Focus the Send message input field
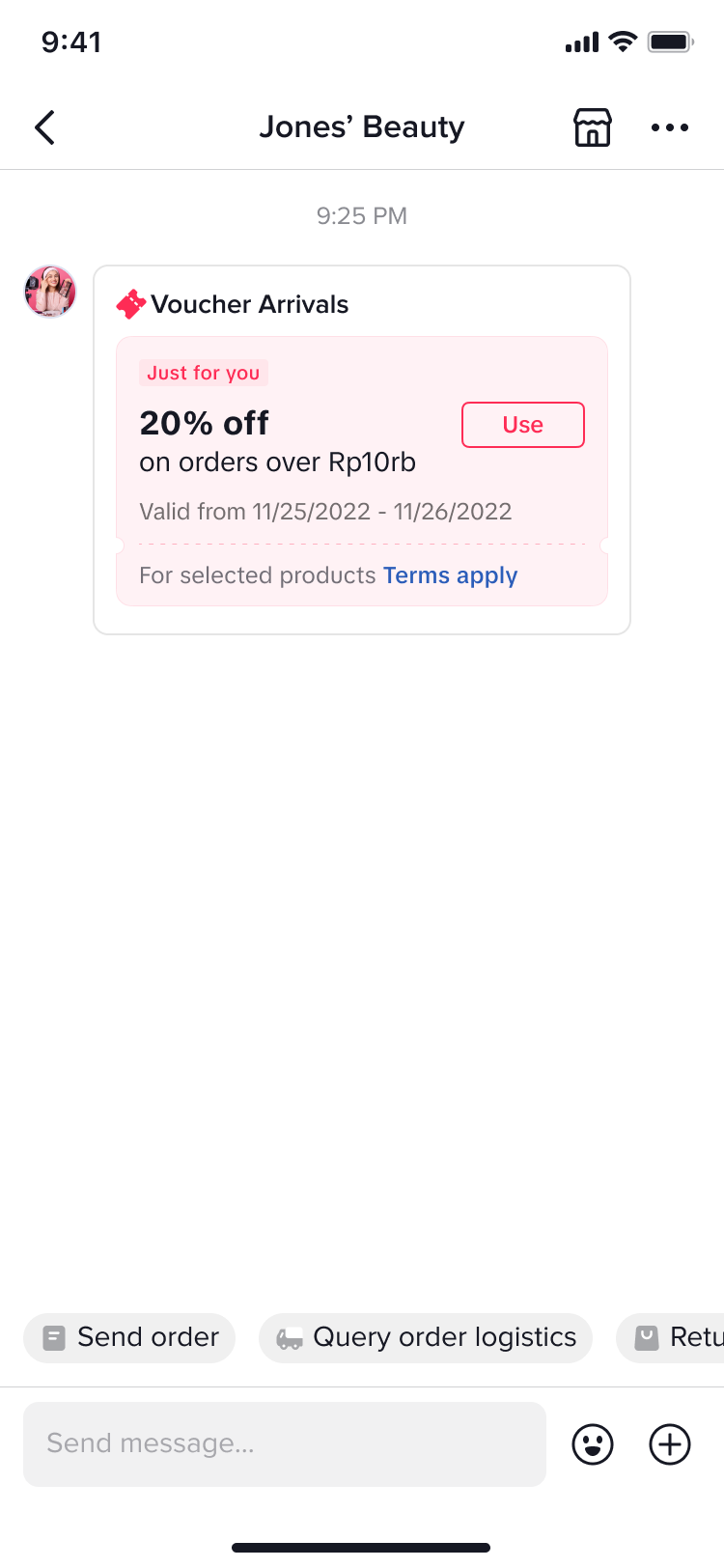Screen dimensions: 724x1568 pyautogui.click(x=285, y=1443)
